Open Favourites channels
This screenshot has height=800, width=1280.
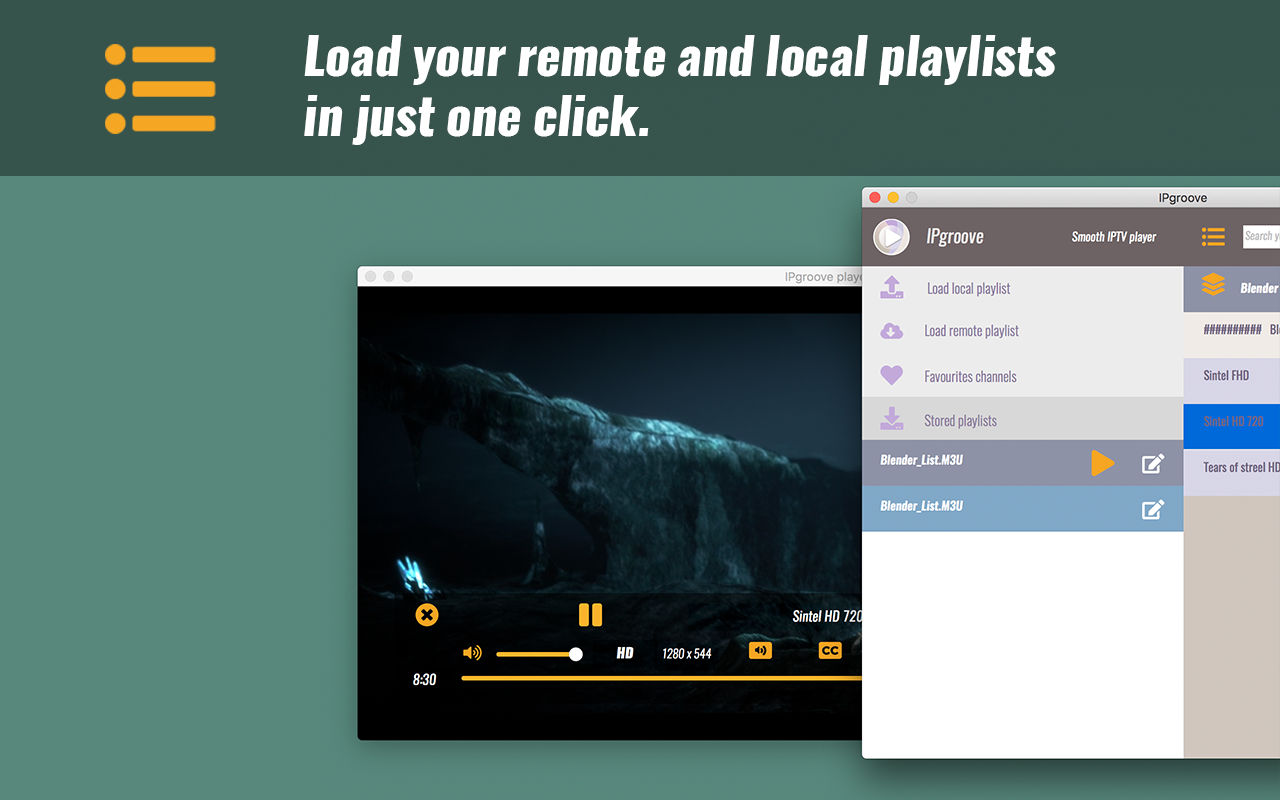tap(1022, 376)
